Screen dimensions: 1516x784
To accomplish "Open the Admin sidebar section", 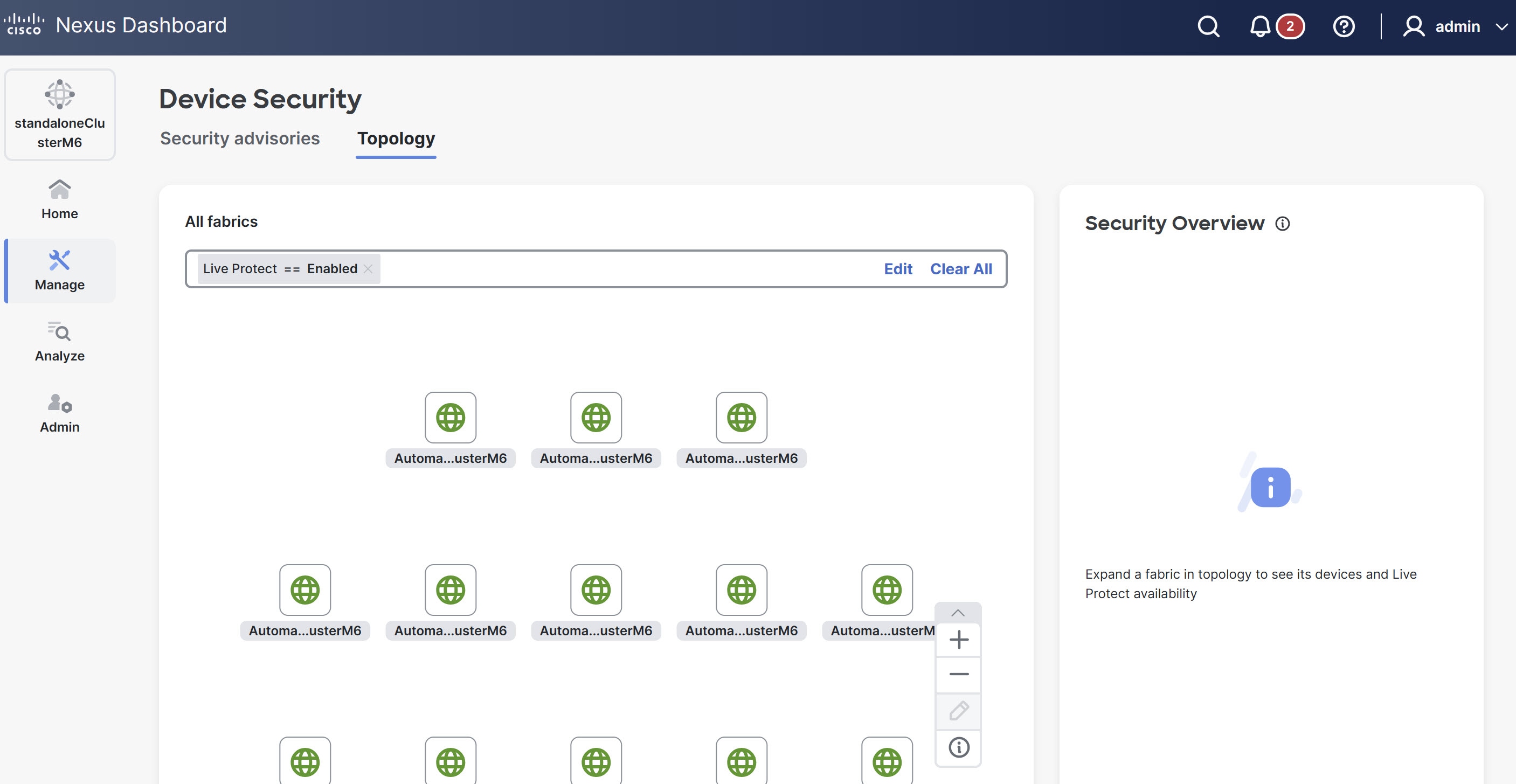I will [59, 413].
